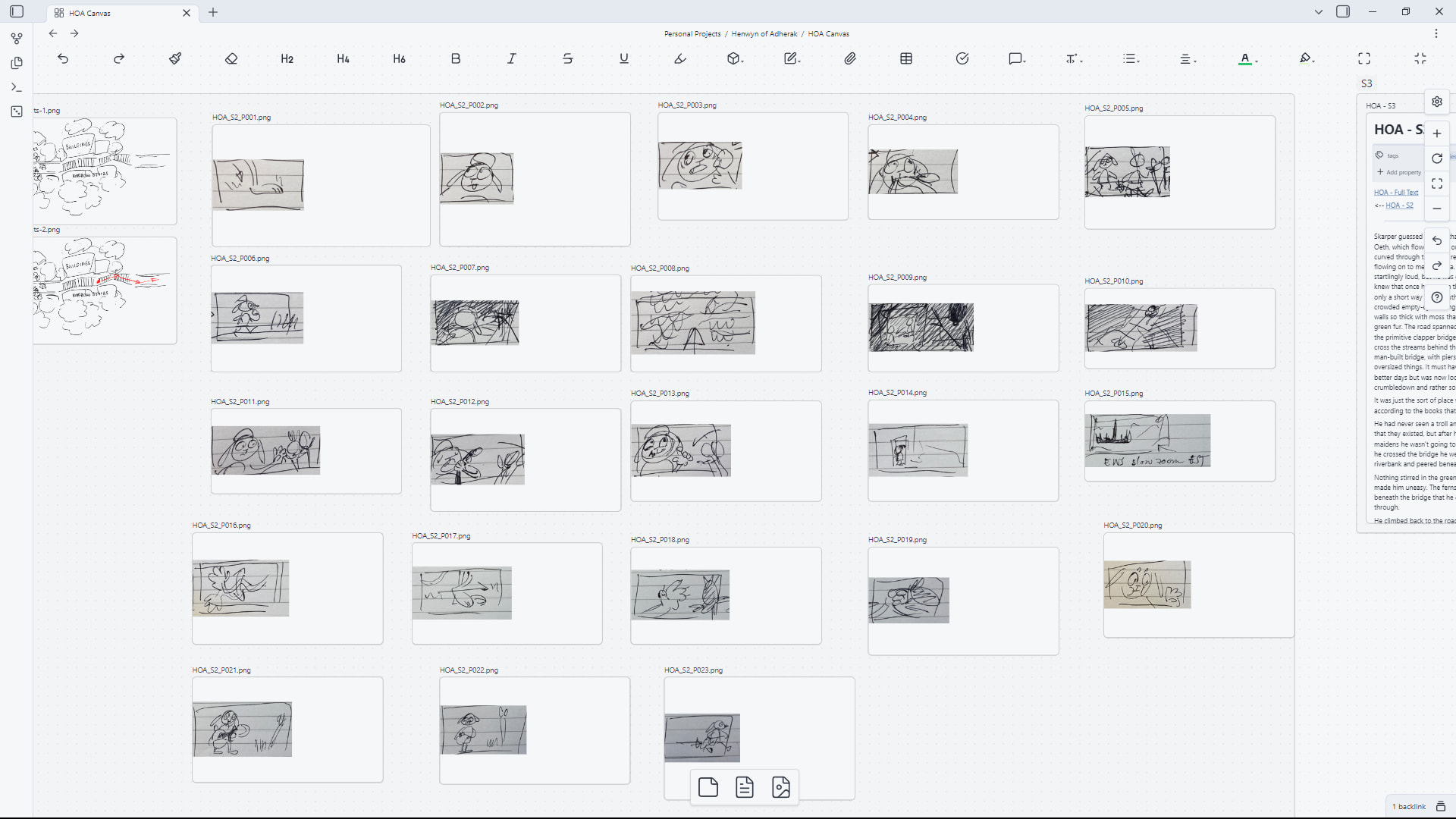The width and height of the screenshot is (1456, 819).
Task: Select the HOA_S2_P015.png thumbnail
Action: click(x=1147, y=441)
